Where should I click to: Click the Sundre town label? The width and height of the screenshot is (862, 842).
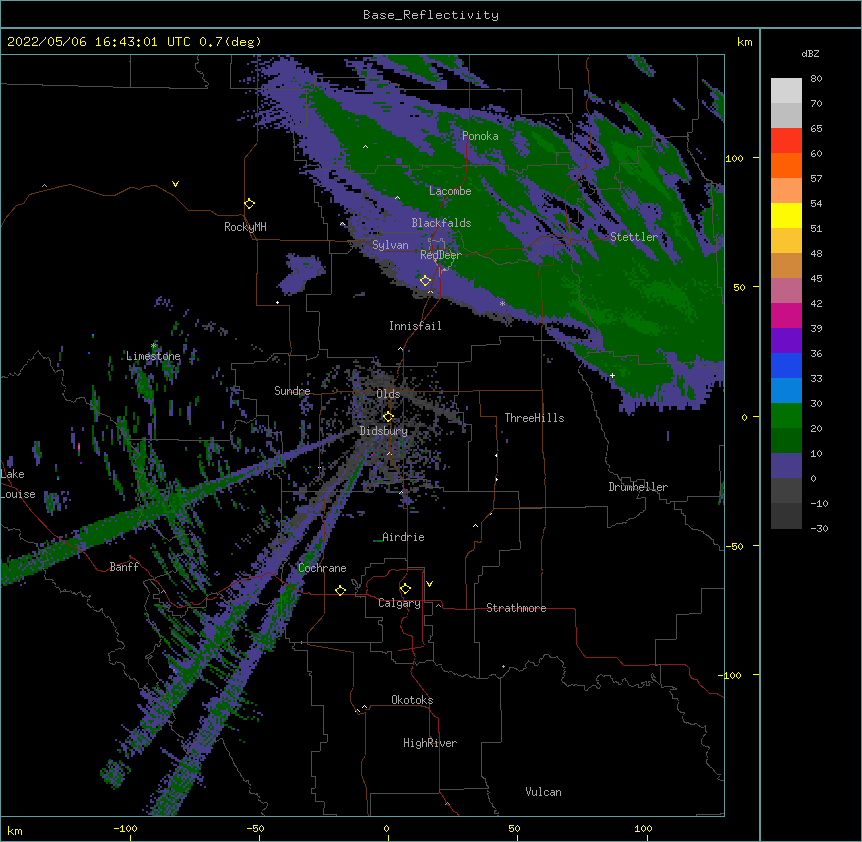[292, 391]
